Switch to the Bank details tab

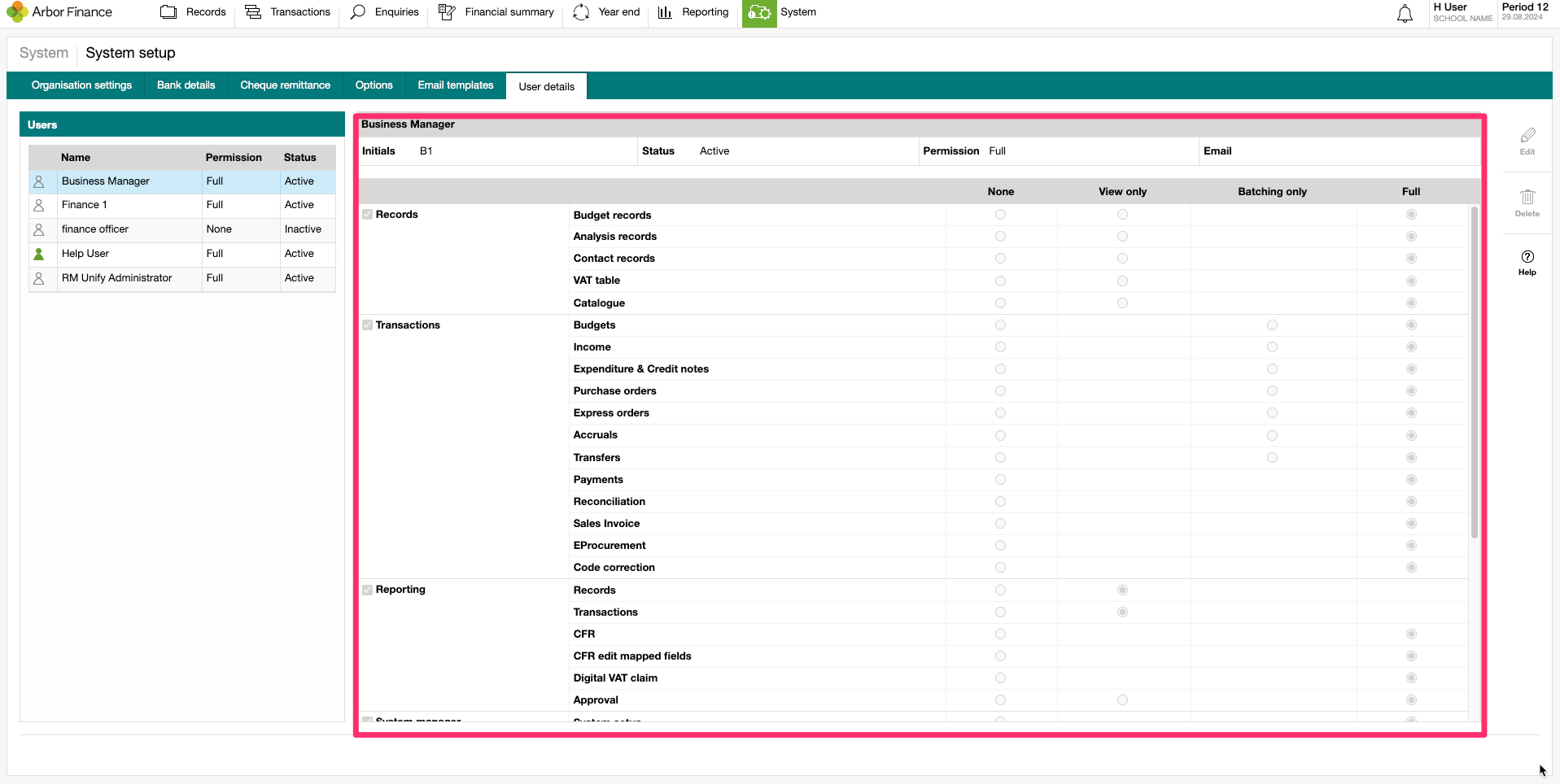[186, 85]
